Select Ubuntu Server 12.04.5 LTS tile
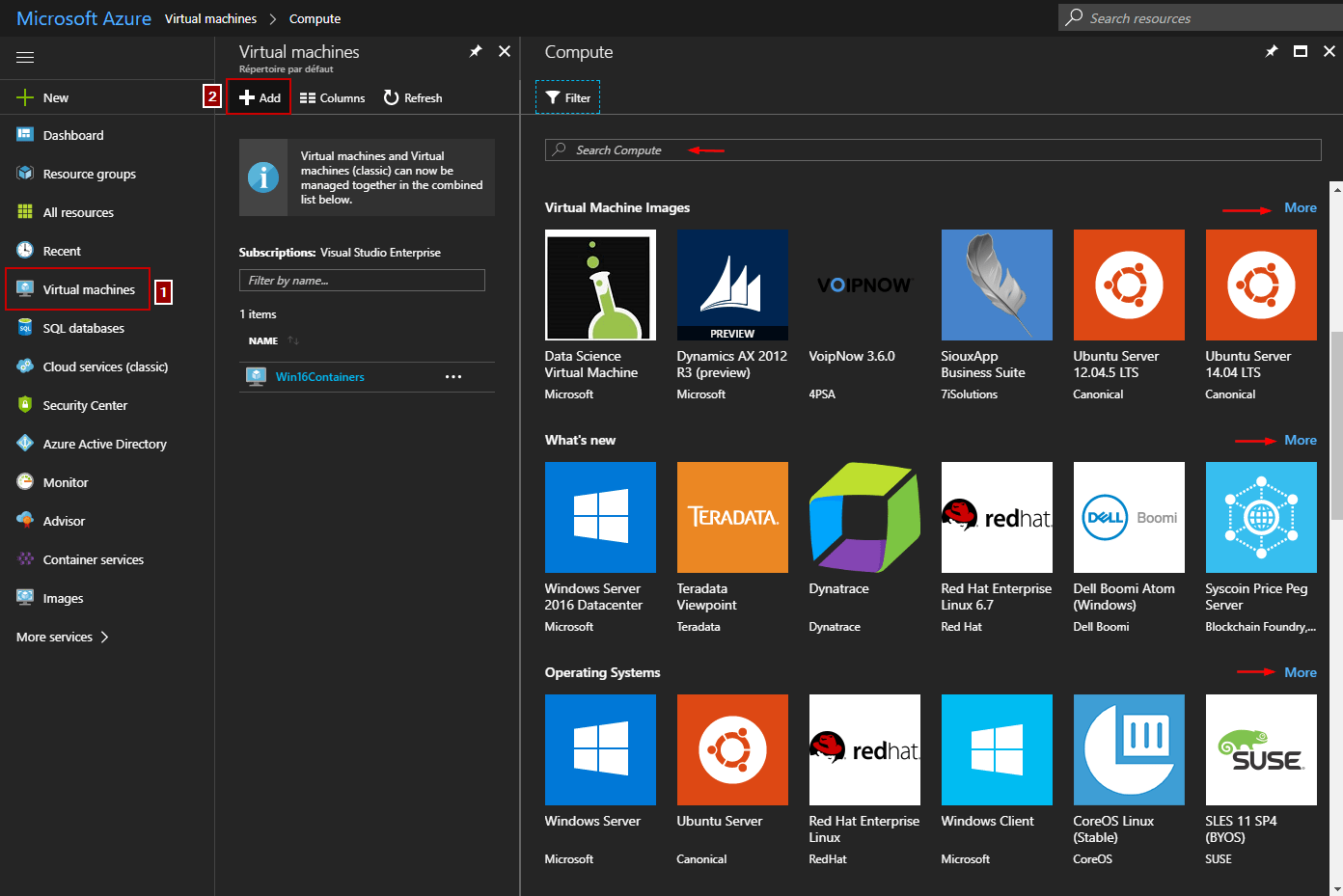 pyautogui.click(x=1129, y=315)
